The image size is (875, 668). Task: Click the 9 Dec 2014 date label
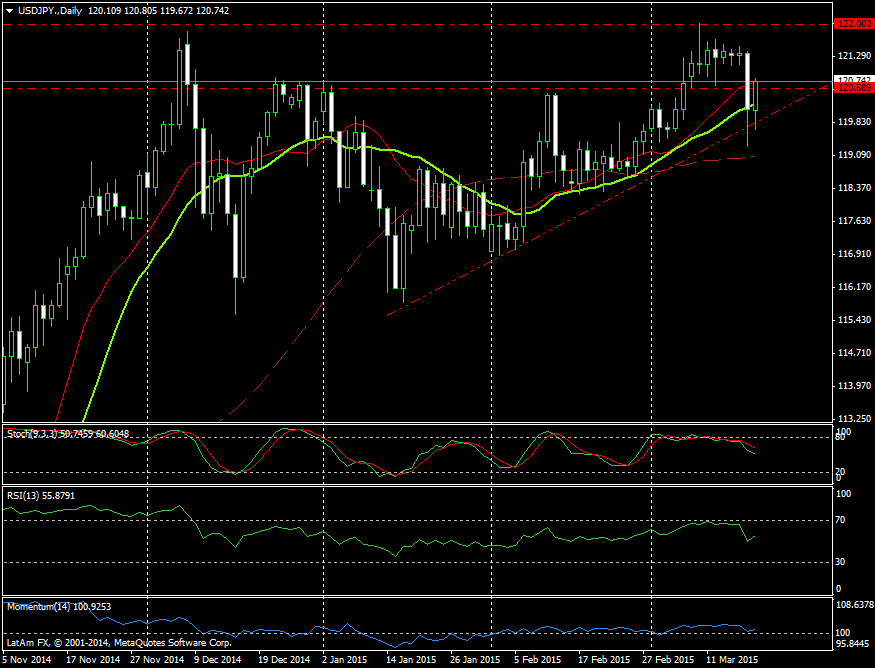click(217, 660)
